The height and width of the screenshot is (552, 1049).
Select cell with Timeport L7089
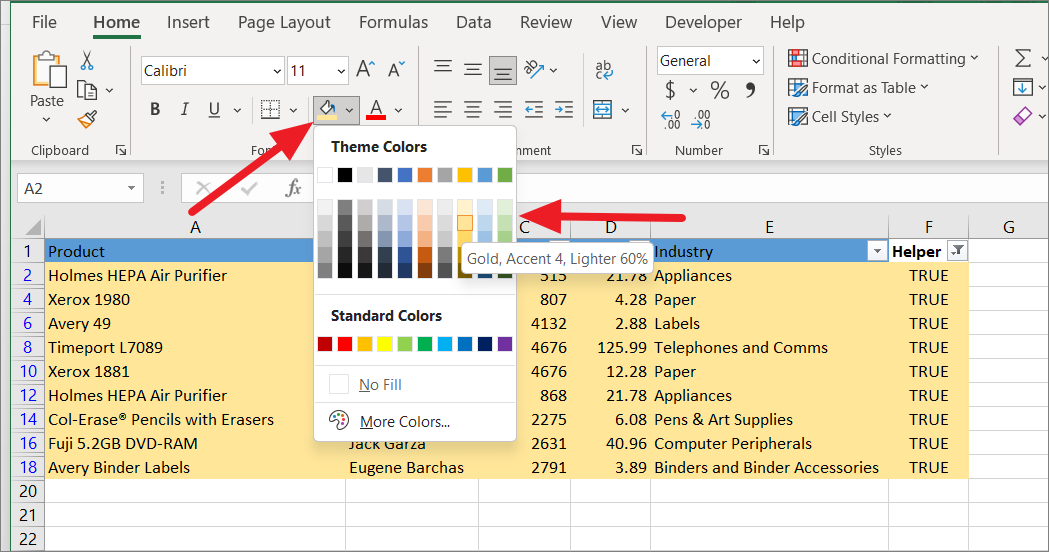click(x=195, y=347)
